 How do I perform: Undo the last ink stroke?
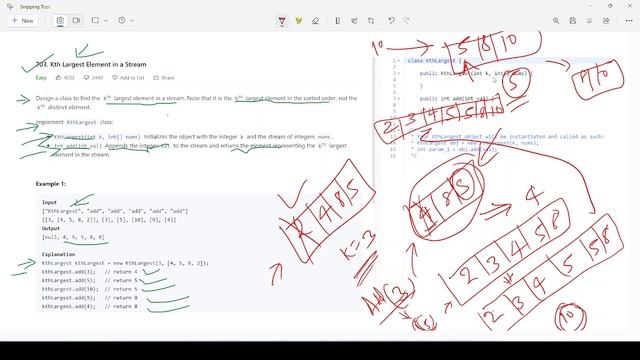click(391, 21)
